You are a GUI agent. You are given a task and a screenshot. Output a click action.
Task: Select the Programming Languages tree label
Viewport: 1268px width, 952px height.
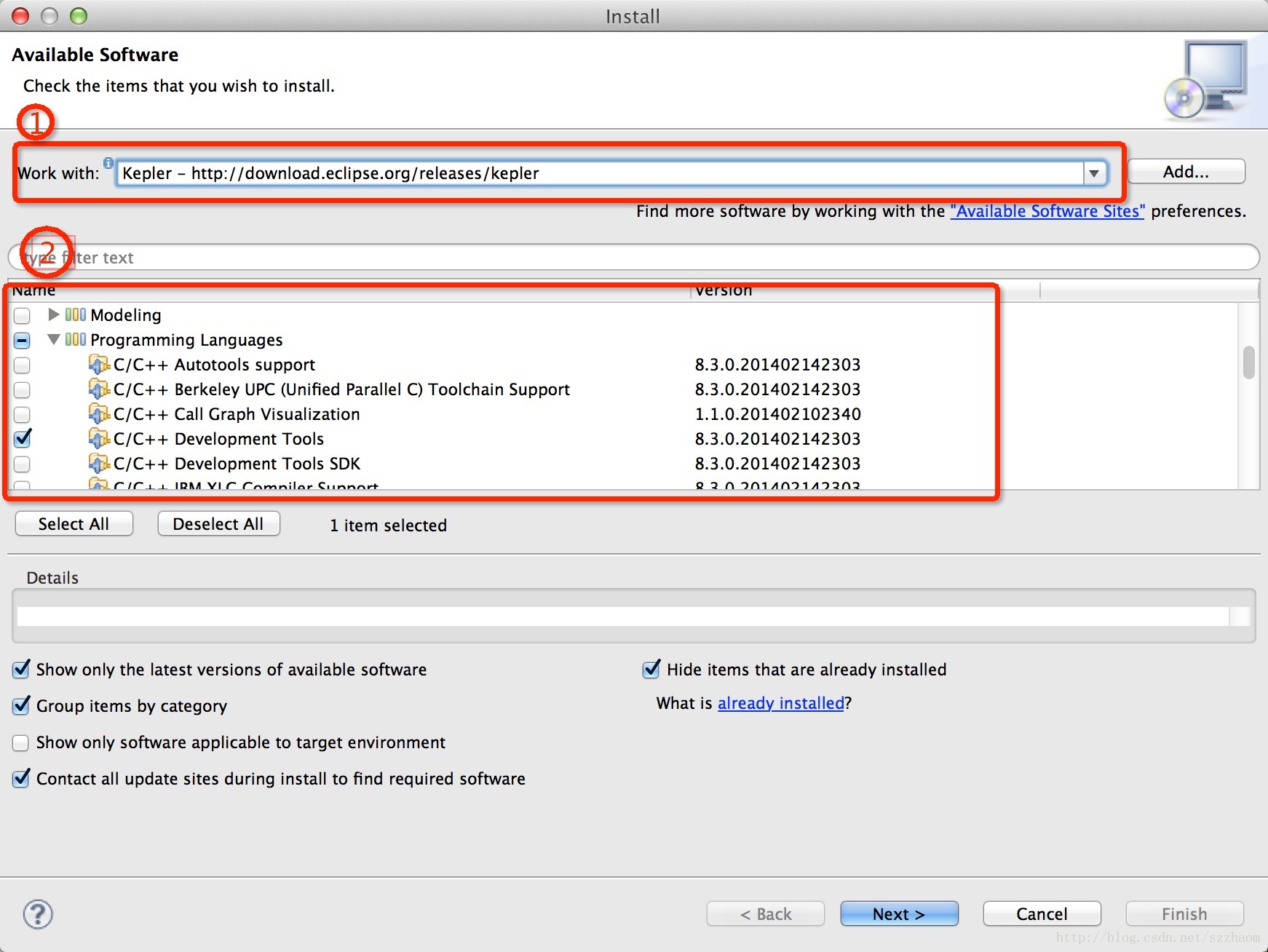click(186, 340)
